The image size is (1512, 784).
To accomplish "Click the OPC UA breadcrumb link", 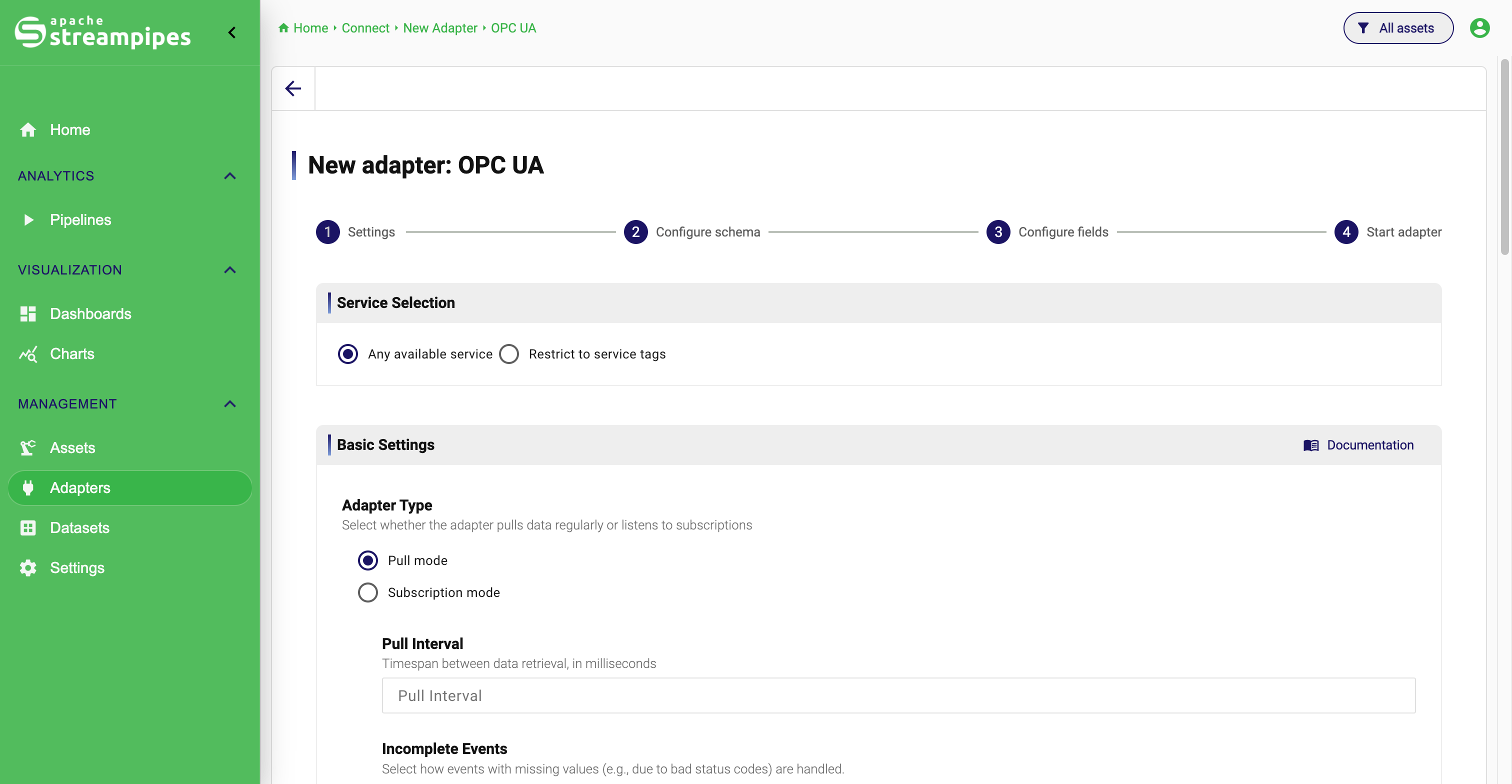I will [513, 27].
